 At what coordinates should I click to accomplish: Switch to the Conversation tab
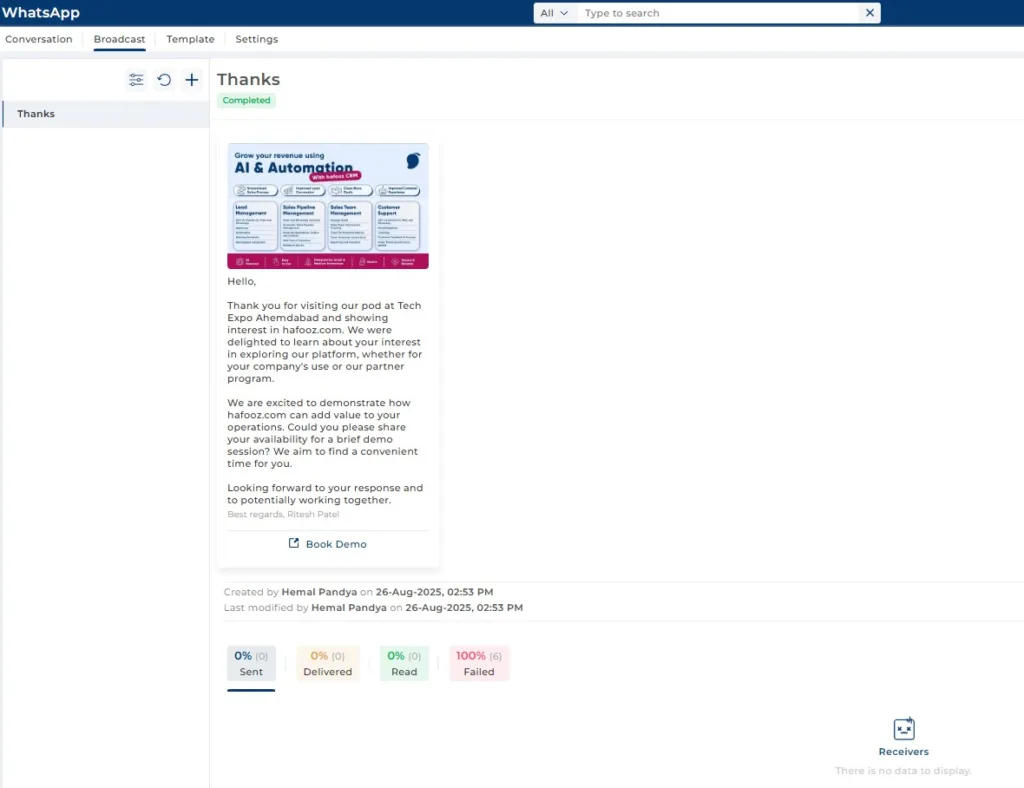pos(39,39)
